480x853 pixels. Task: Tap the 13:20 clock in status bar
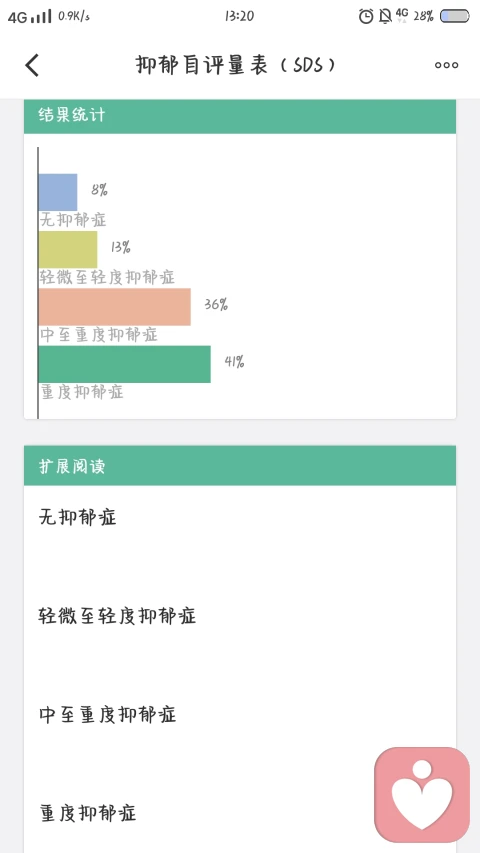click(239, 16)
